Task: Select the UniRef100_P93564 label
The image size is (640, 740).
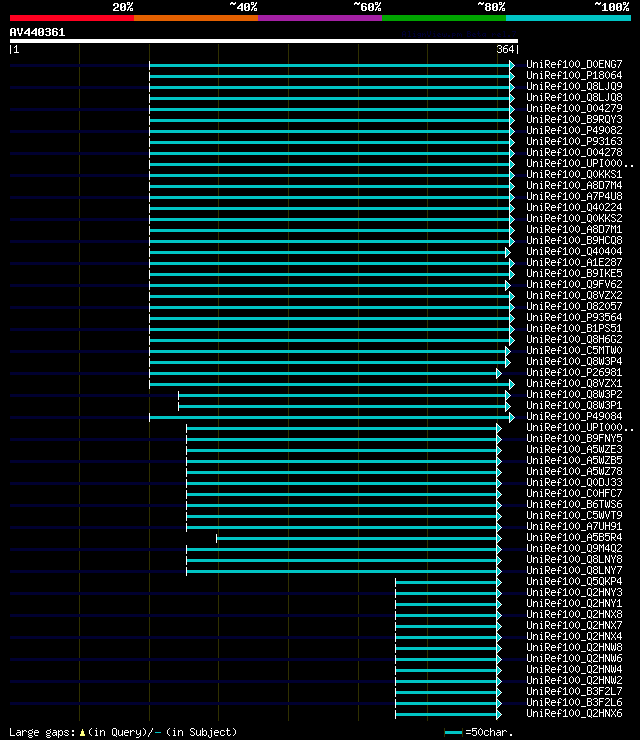Action: [x=574, y=317]
